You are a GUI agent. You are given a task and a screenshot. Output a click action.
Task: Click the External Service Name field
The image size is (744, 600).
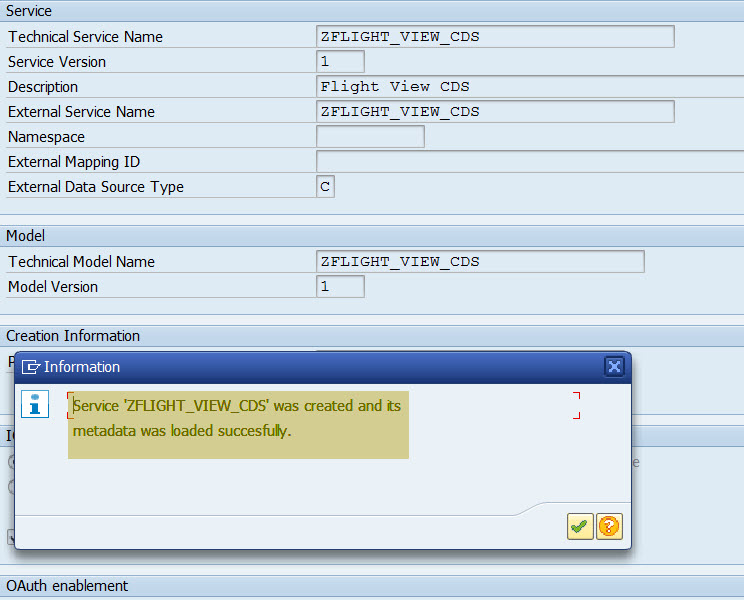495,112
